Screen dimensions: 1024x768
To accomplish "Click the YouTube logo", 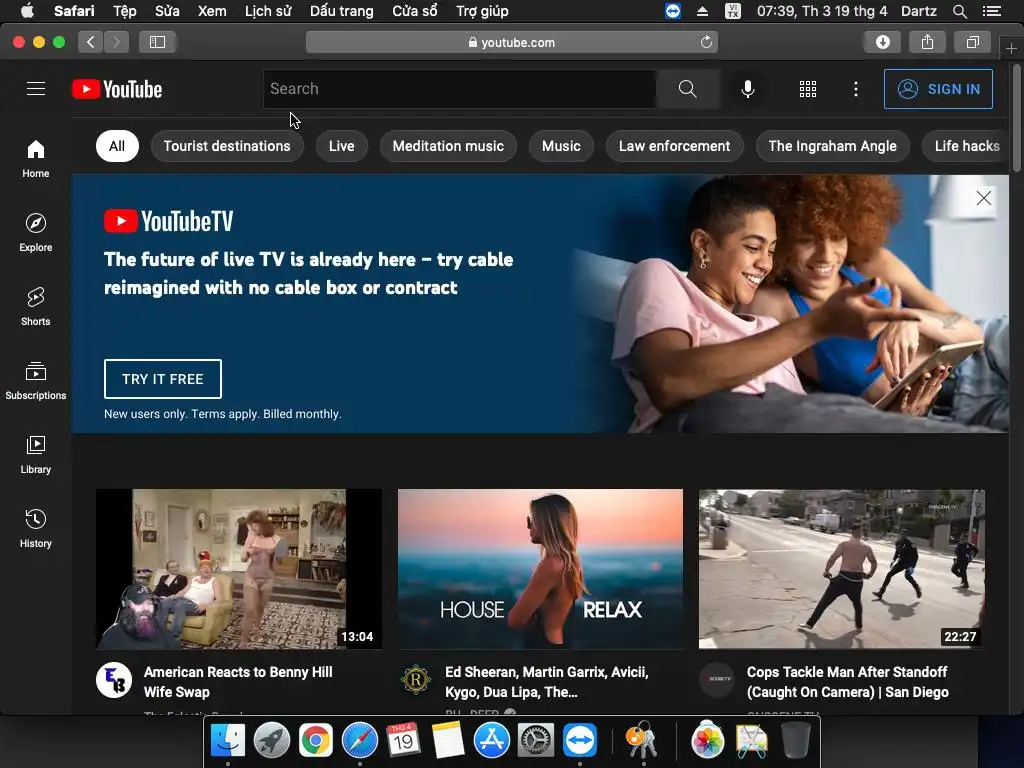I will (117, 89).
